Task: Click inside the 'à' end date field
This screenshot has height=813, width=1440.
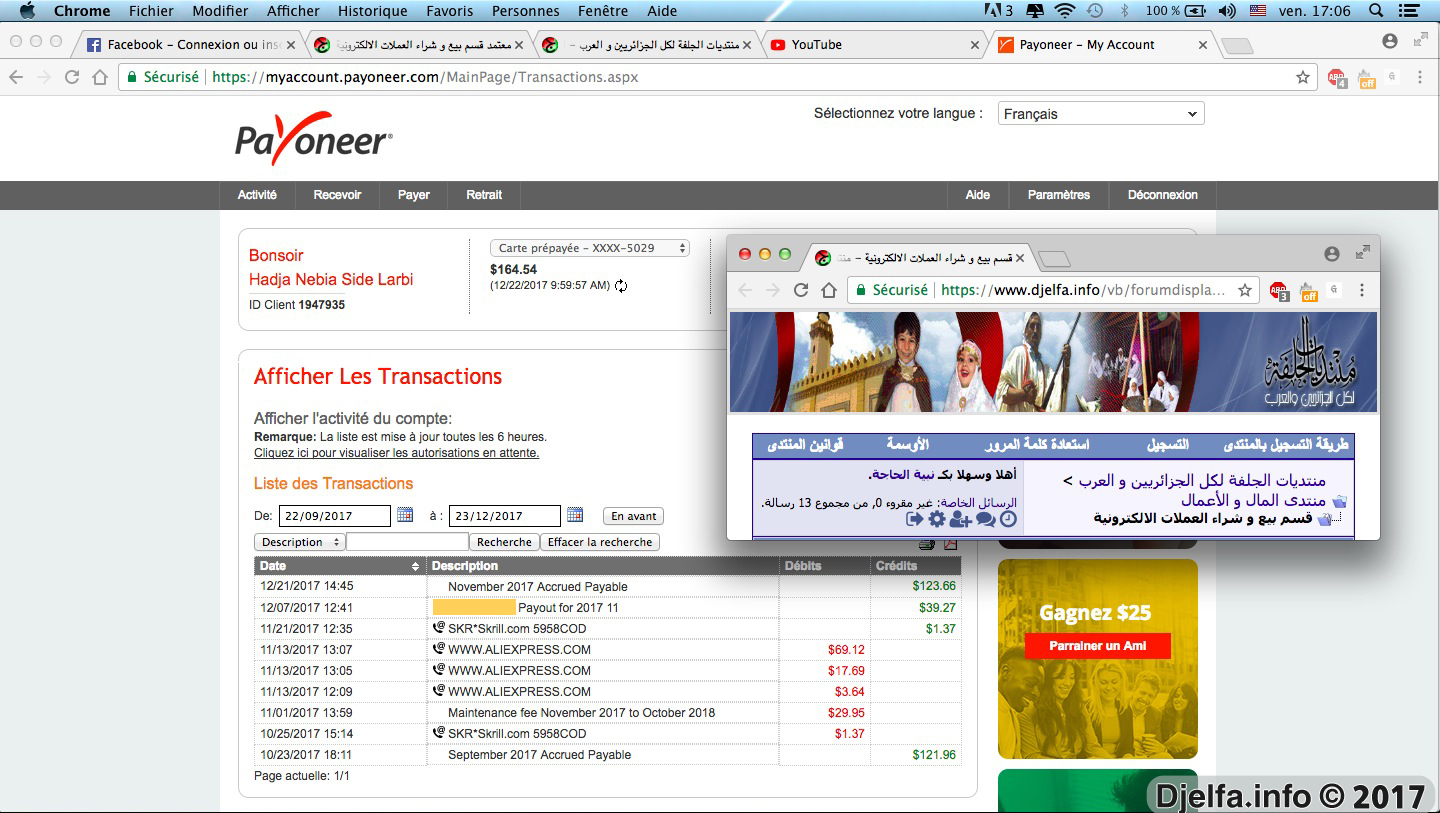Action: point(505,516)
